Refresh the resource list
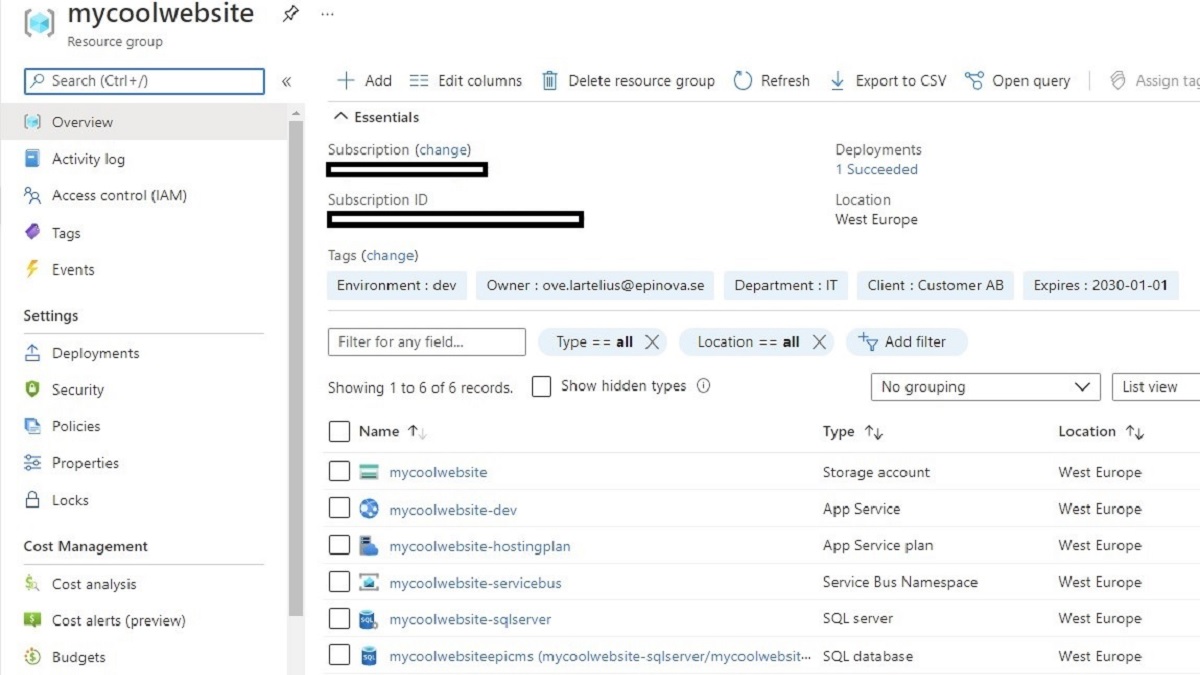Image resolution: width=1200 pixels, height=675 pixels. point(772,81)
